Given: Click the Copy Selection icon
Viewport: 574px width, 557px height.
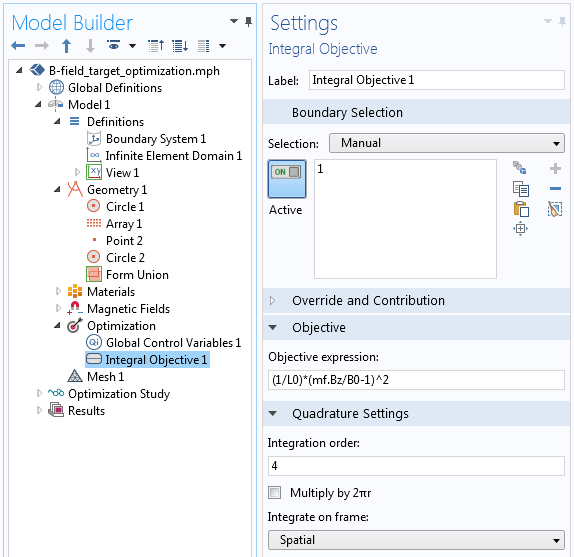Looking at the screenshot, I should [521, 189].
